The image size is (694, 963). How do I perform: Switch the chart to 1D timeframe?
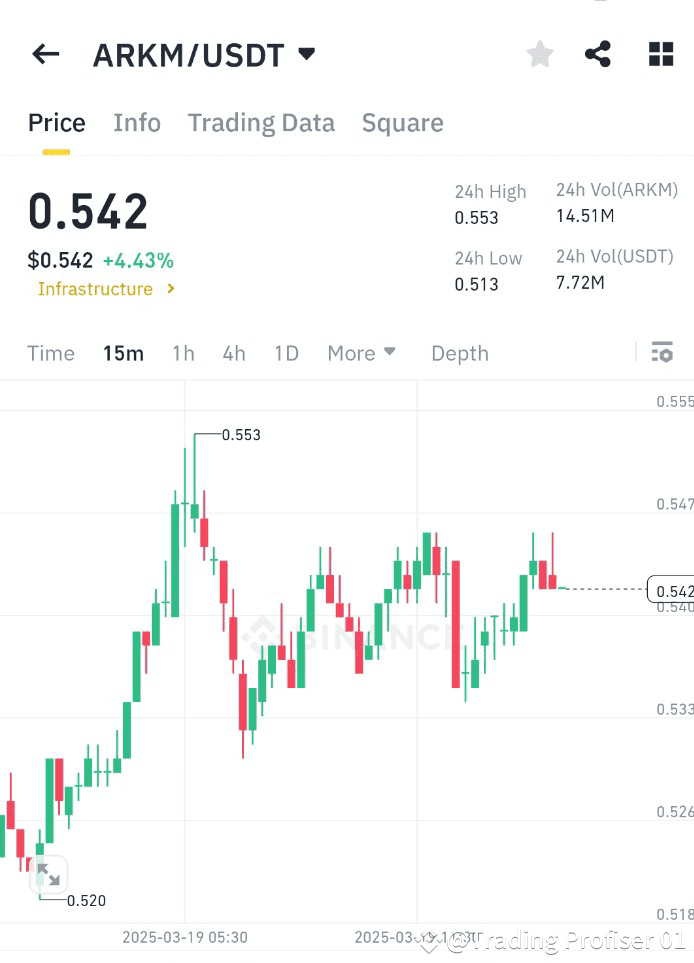pos(286,353)
